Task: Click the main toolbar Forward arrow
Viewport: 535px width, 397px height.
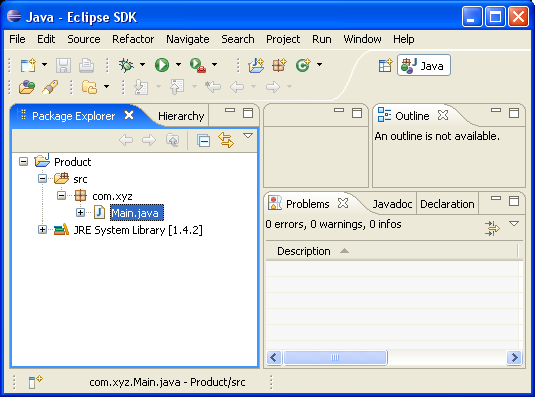Action: [273, 87]
